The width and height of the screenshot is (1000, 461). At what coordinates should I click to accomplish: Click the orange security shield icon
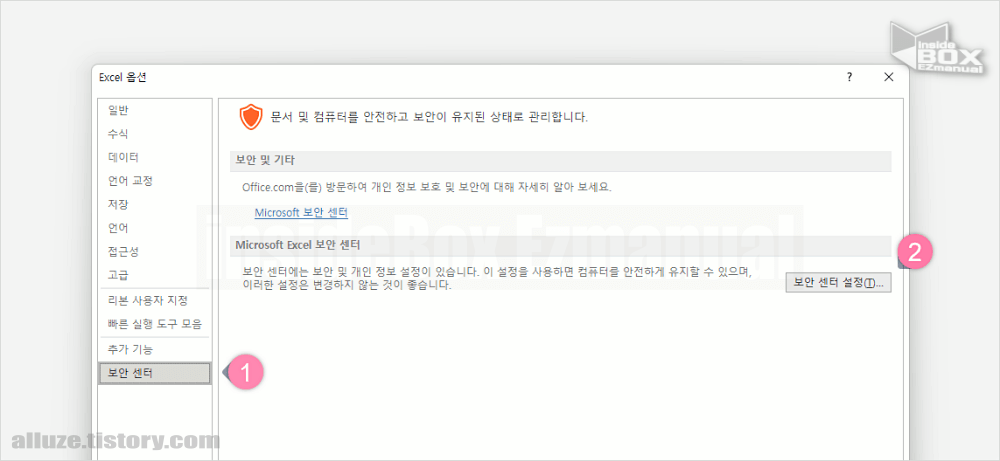pos(251,117)
